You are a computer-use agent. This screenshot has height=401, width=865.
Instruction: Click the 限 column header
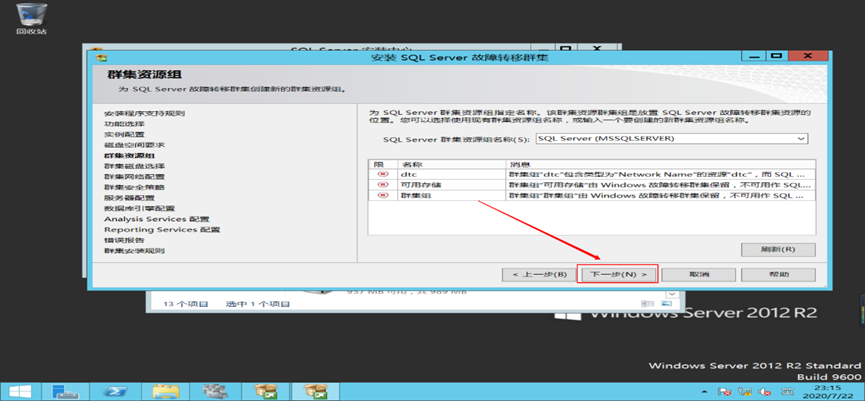tap(383, 164)
